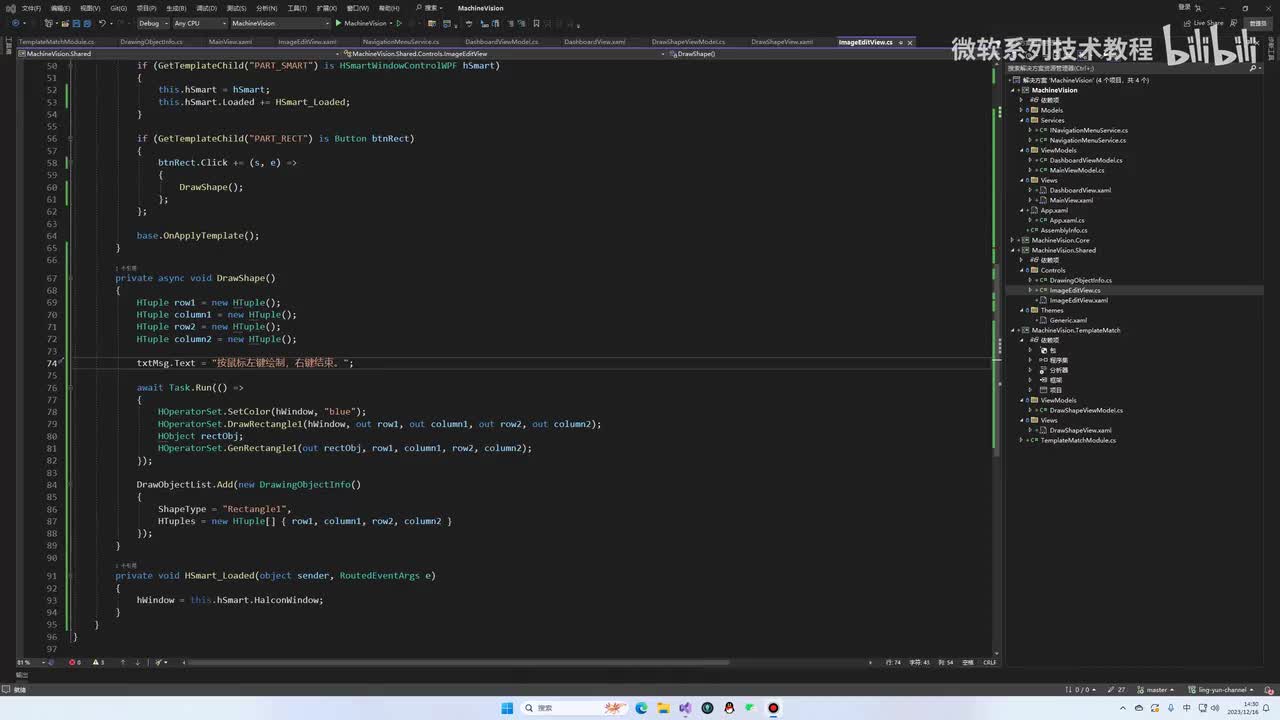
Task: Open the Git(G) menu
Action: tap(118, 8)
